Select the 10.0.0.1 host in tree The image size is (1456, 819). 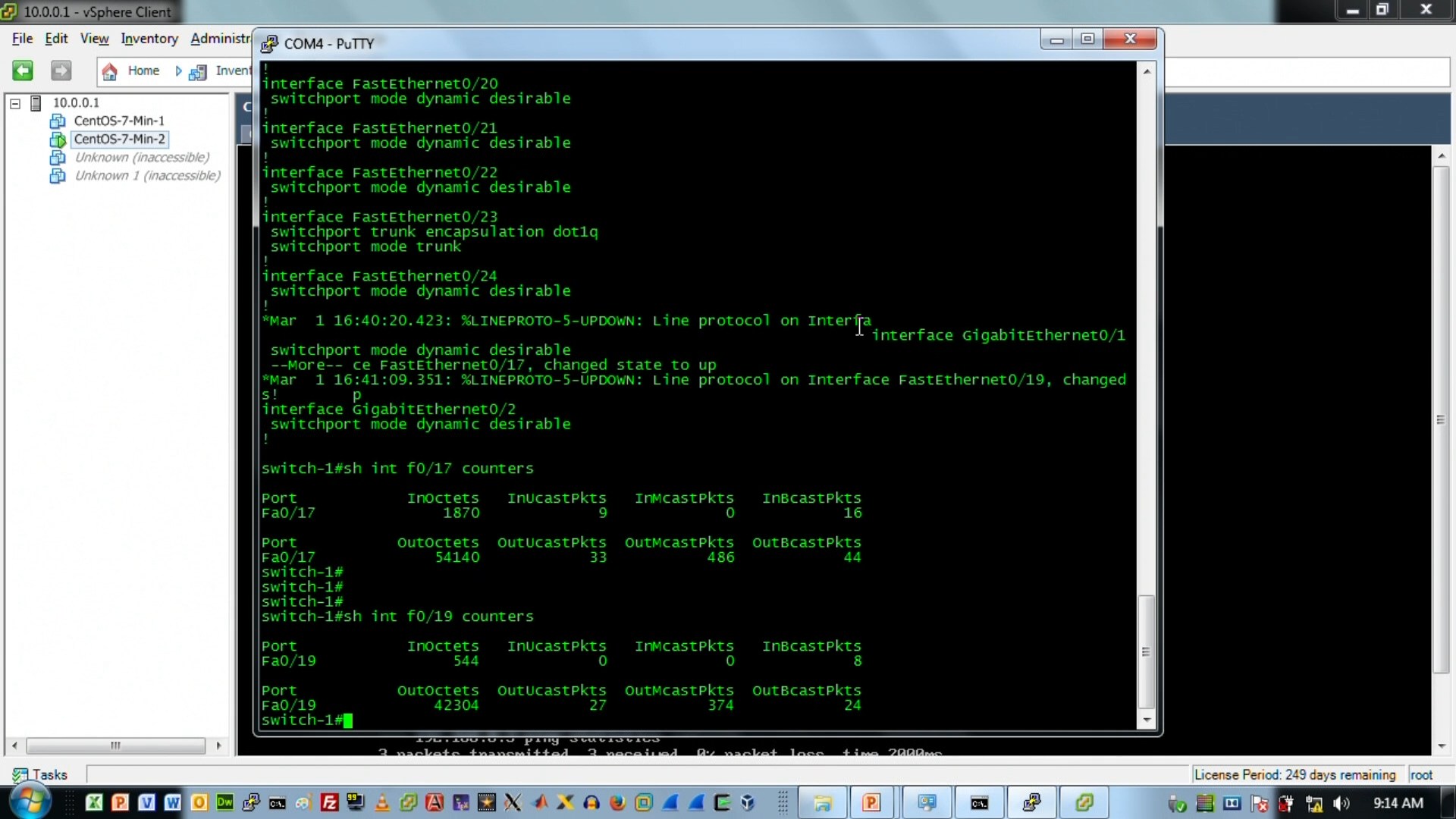[76, 102]
